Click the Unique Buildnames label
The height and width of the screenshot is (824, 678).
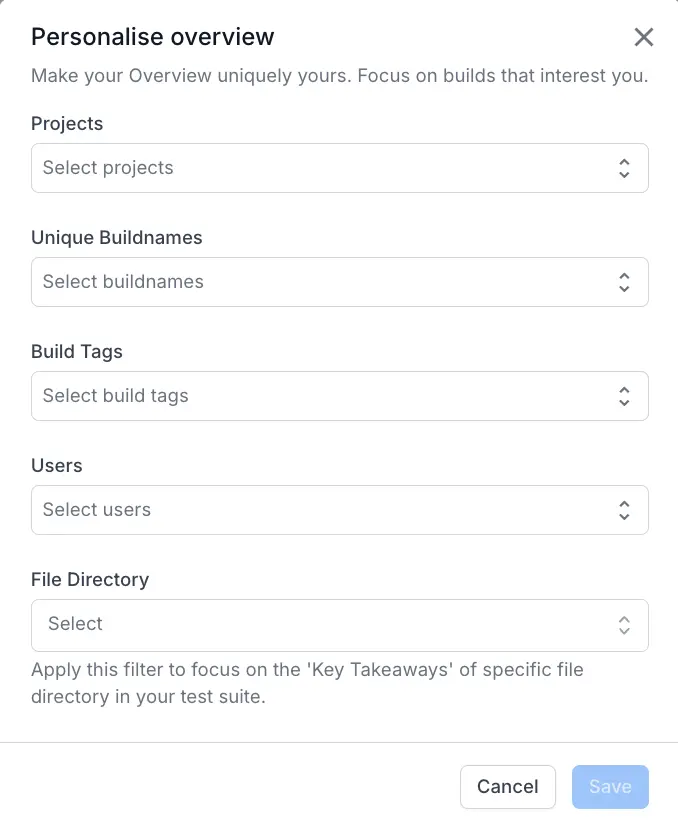[x=117, y=238]
